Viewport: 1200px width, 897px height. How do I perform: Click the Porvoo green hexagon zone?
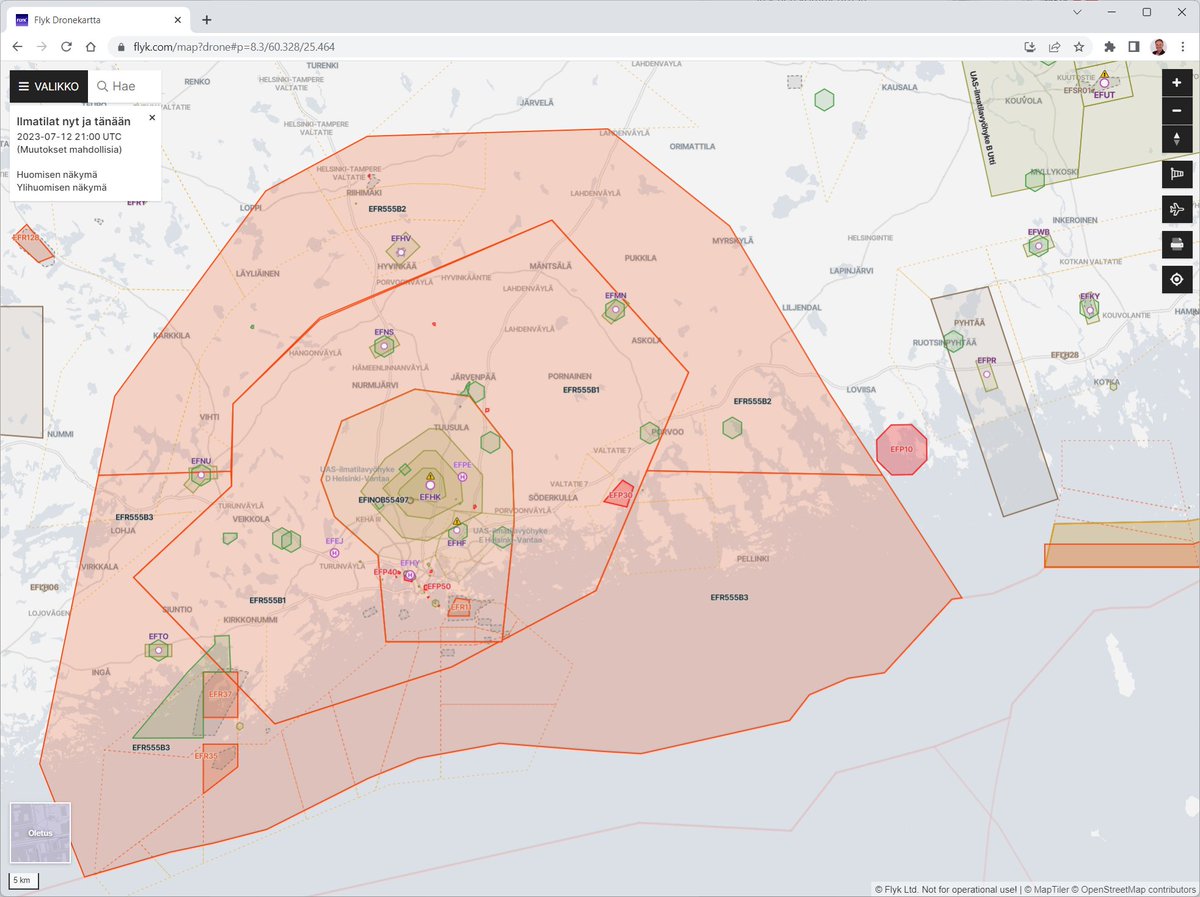[x=651, y=431]
